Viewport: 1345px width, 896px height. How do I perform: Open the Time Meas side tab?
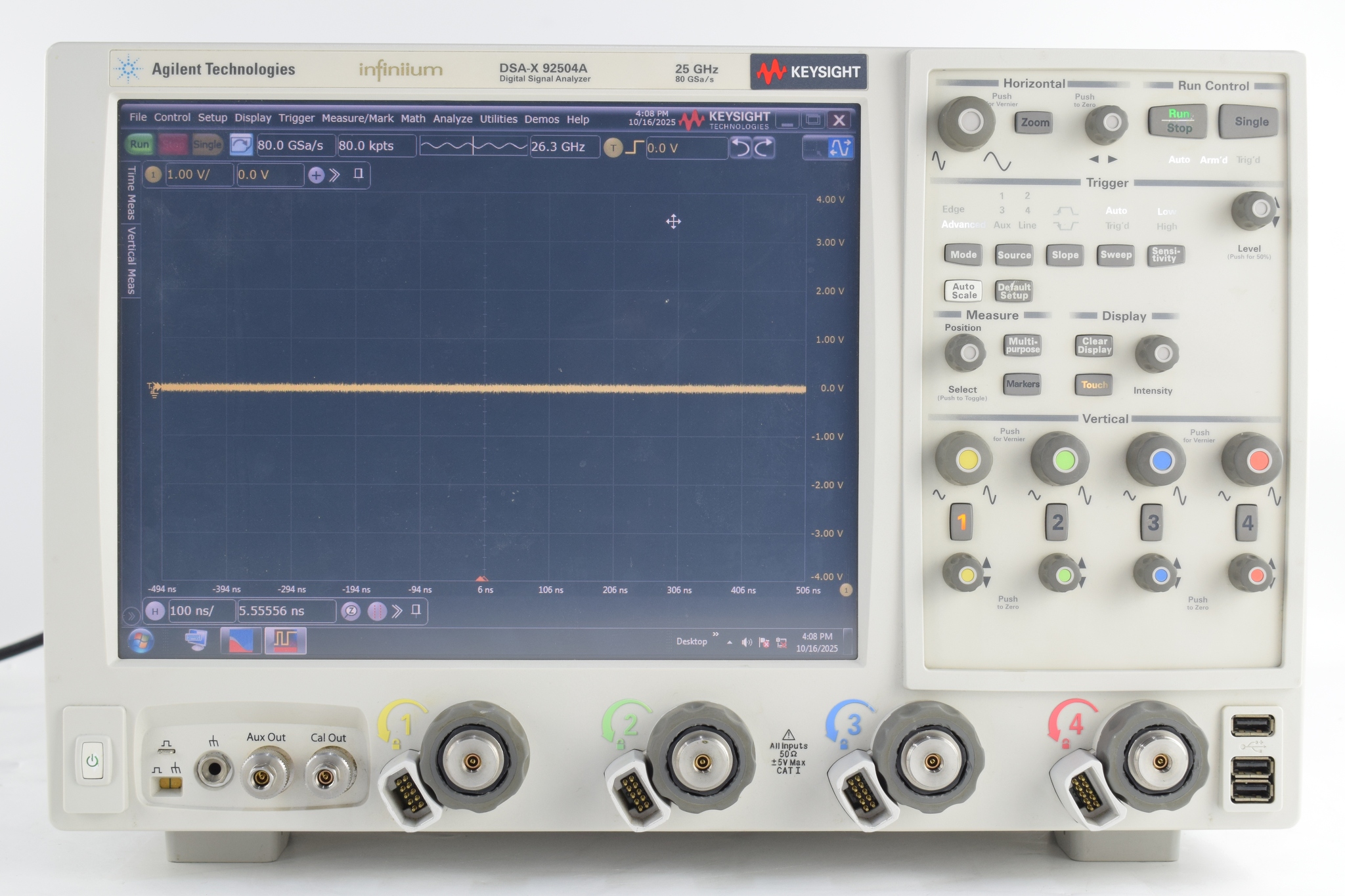131,193
